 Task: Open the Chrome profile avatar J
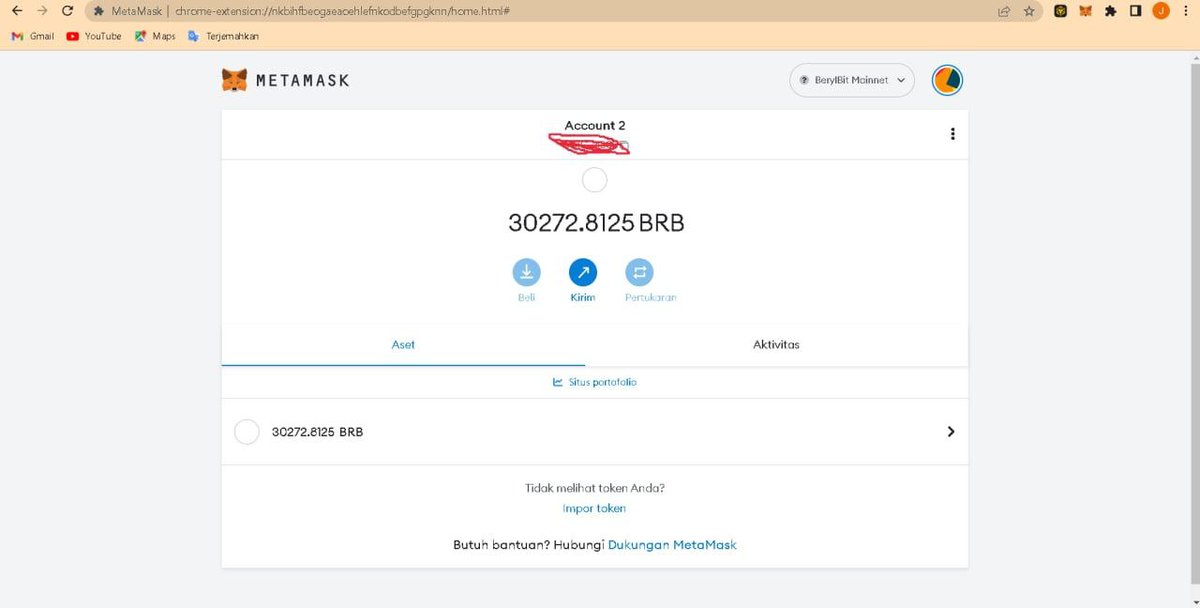pyautogui.click(x=1161, y=11)
